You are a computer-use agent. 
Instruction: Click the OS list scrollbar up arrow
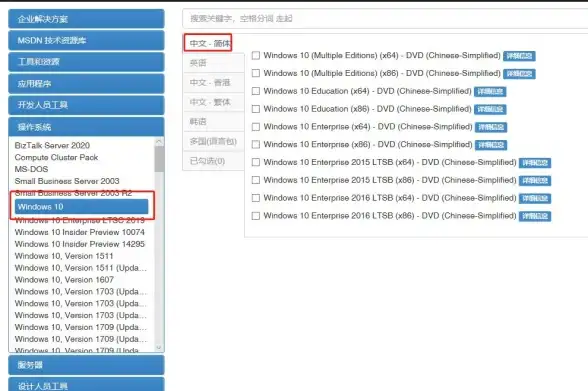click(x=159, y=141)
